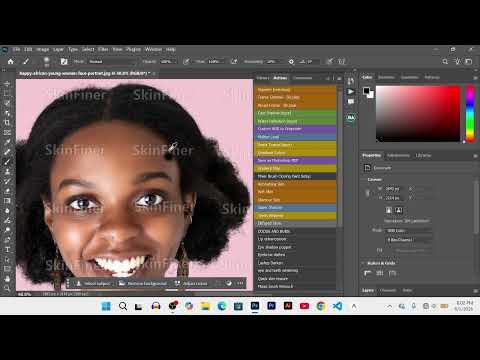The image size is (480, 360).
Task: Open the collapsed Actions play icon
Action: pos(351,91)
